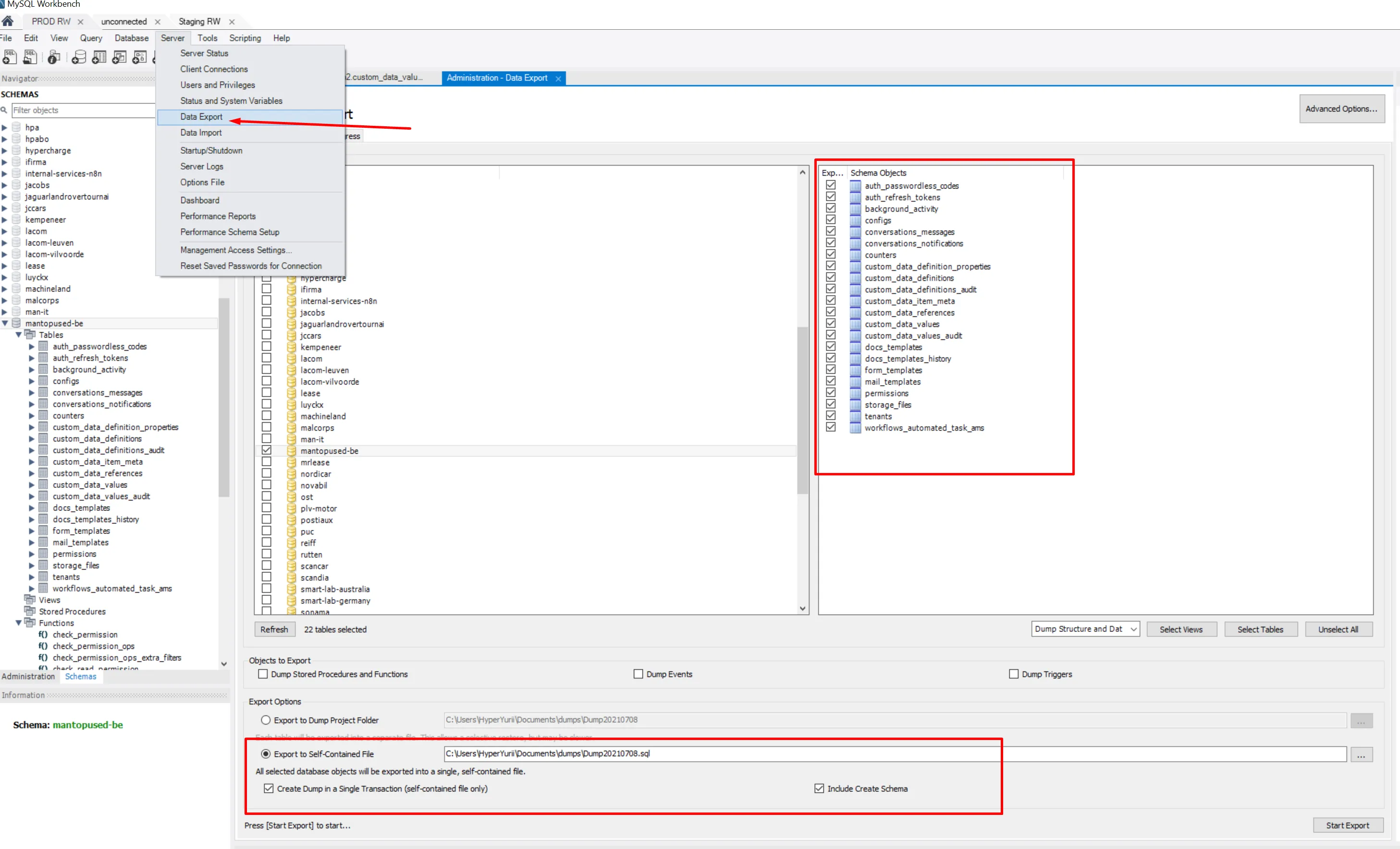Expand the hpa schema in navigator

click(4, 128)
